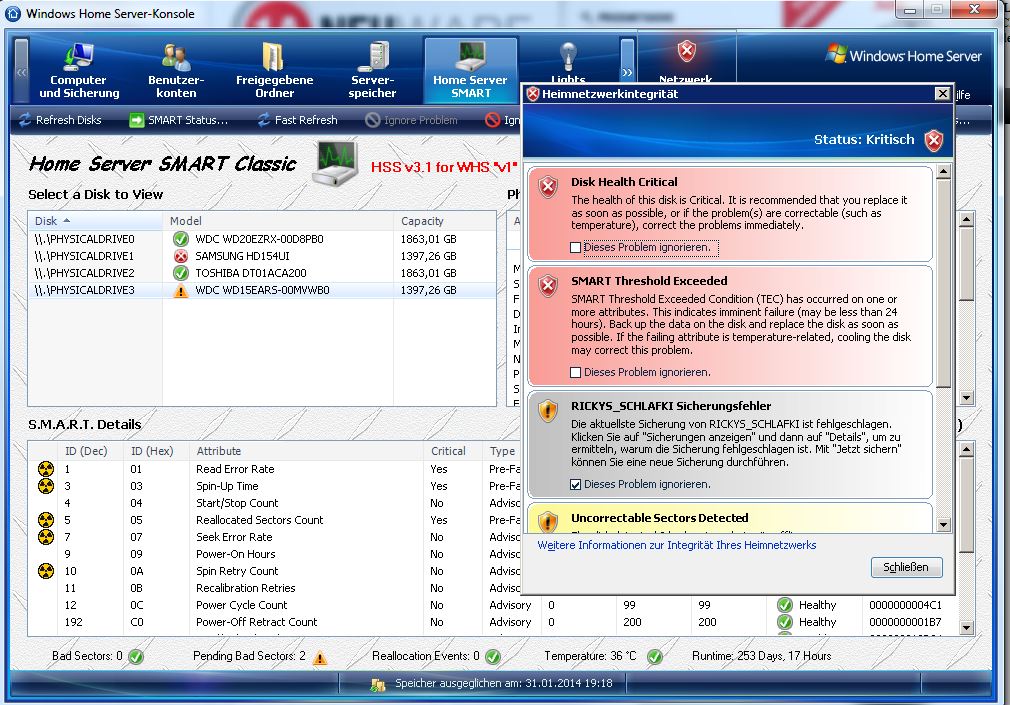Sort disk list by Model column
The width and height of the screenshot is (1010, 705).
(x=278, y=221)
